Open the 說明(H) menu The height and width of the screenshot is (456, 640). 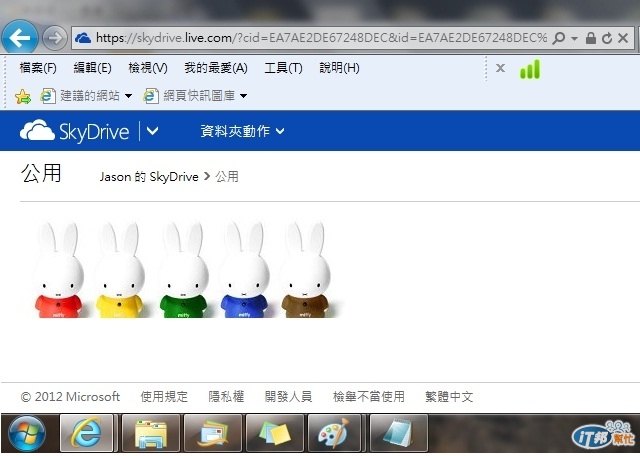[x=339, y=68]
